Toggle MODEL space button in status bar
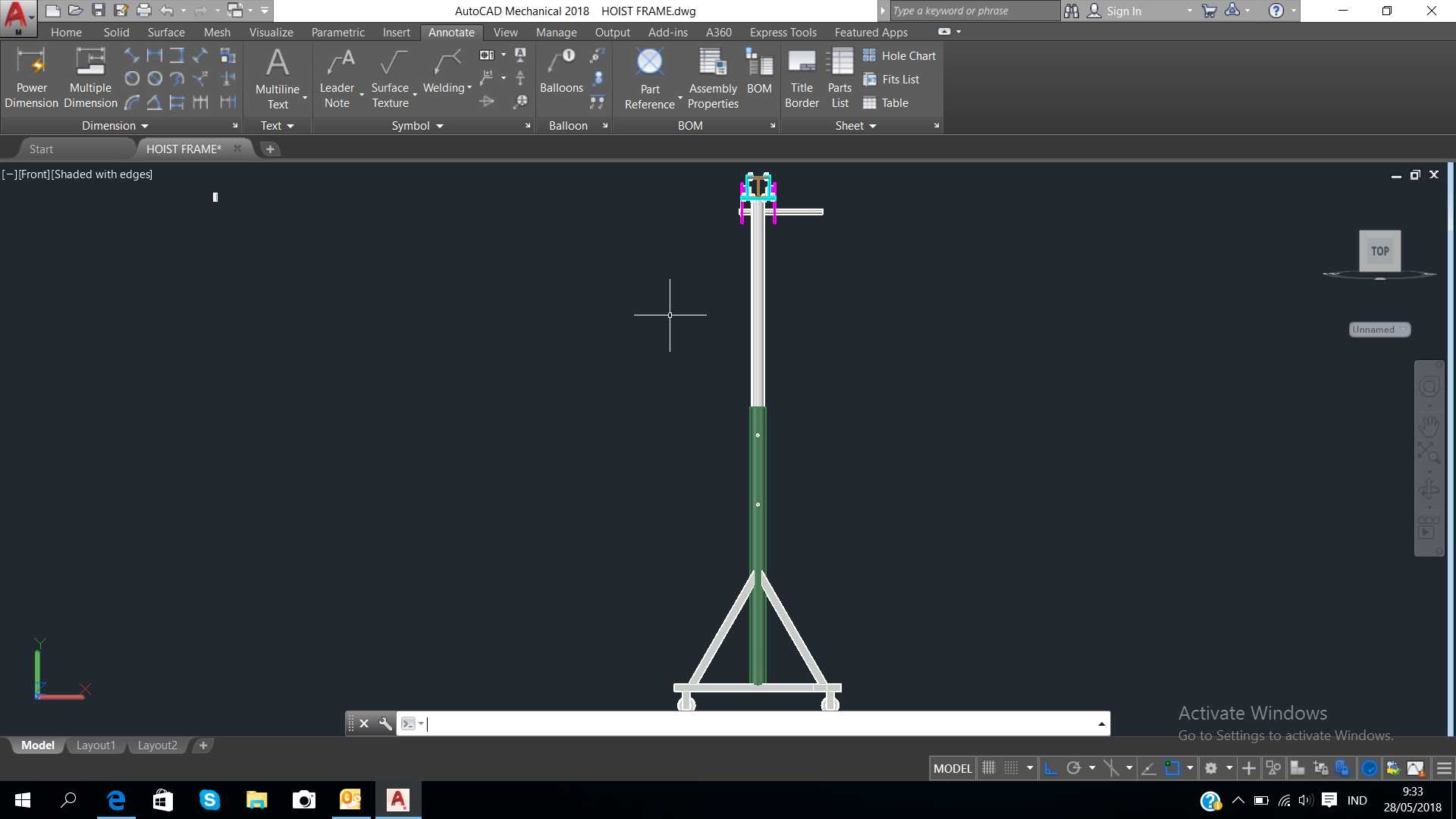This screenshot has width=1456, height=819. (952, 768)
